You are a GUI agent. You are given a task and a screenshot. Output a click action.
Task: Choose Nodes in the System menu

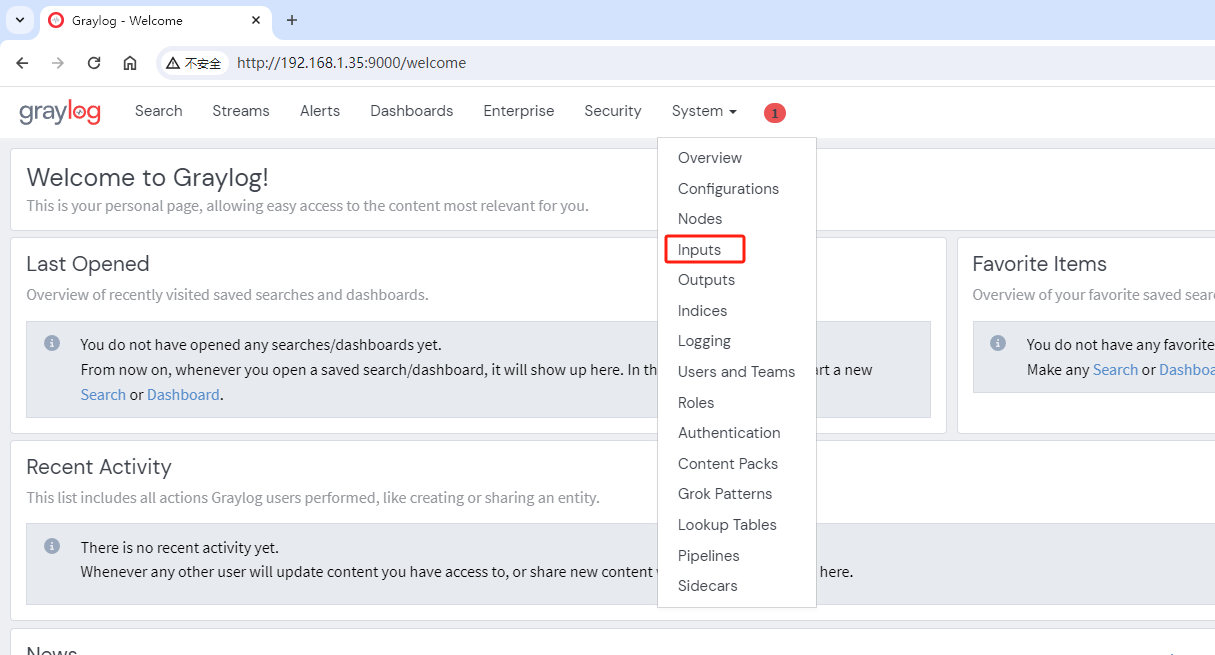[x=700, y=219]
